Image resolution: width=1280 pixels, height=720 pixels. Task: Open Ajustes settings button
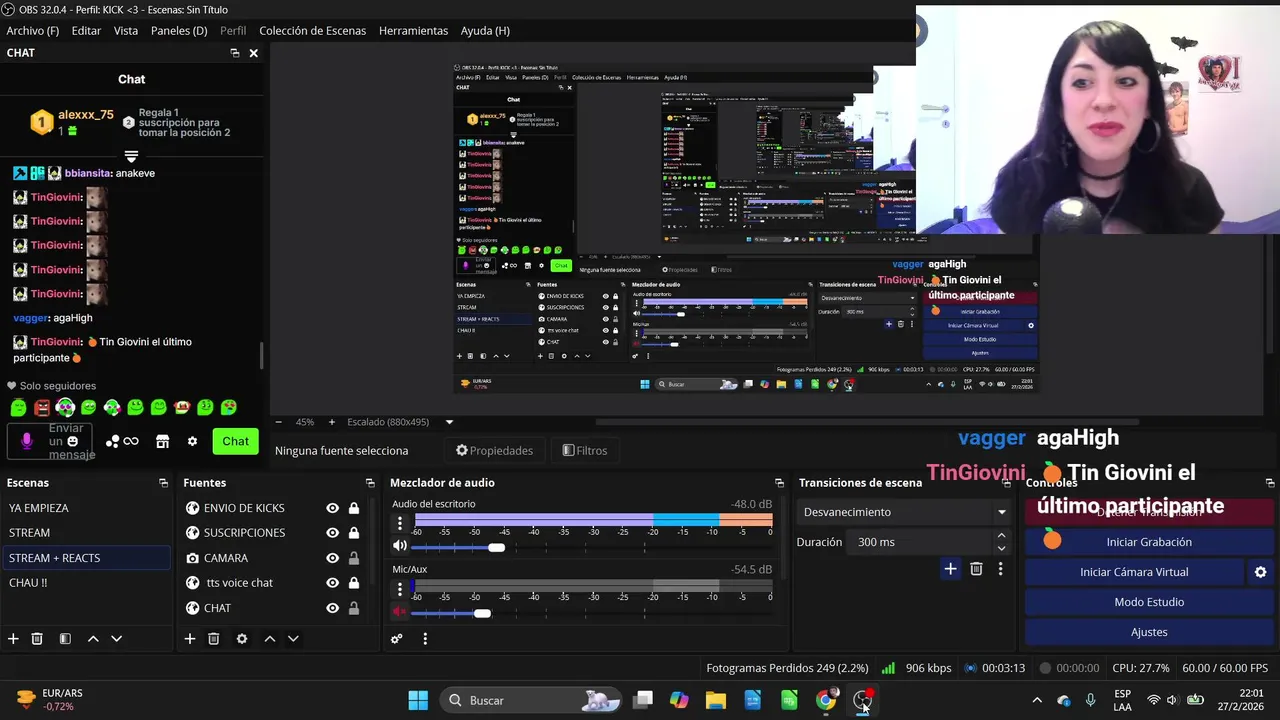[x=1149, y=632]
